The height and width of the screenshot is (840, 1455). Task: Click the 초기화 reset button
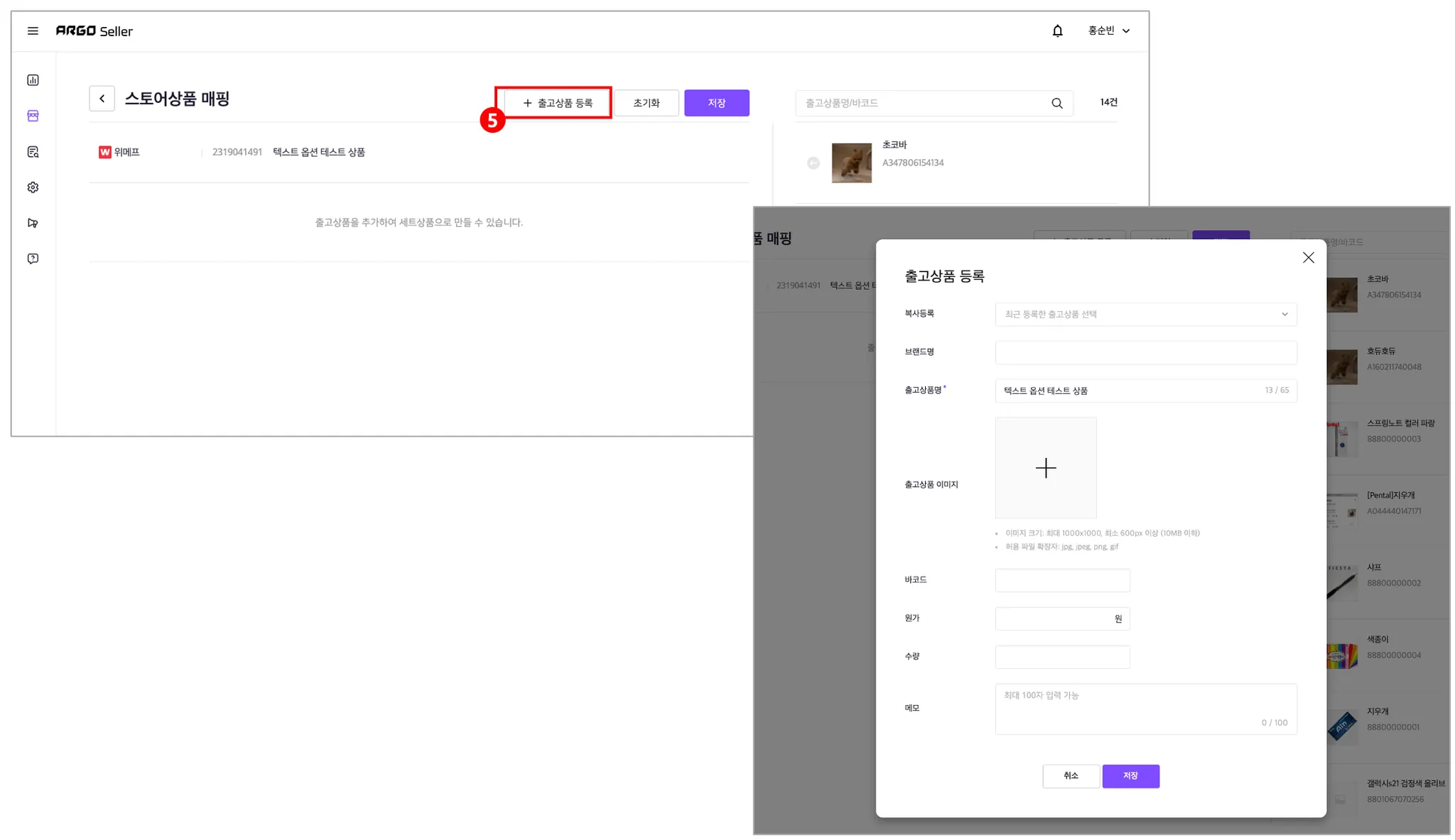646,103
